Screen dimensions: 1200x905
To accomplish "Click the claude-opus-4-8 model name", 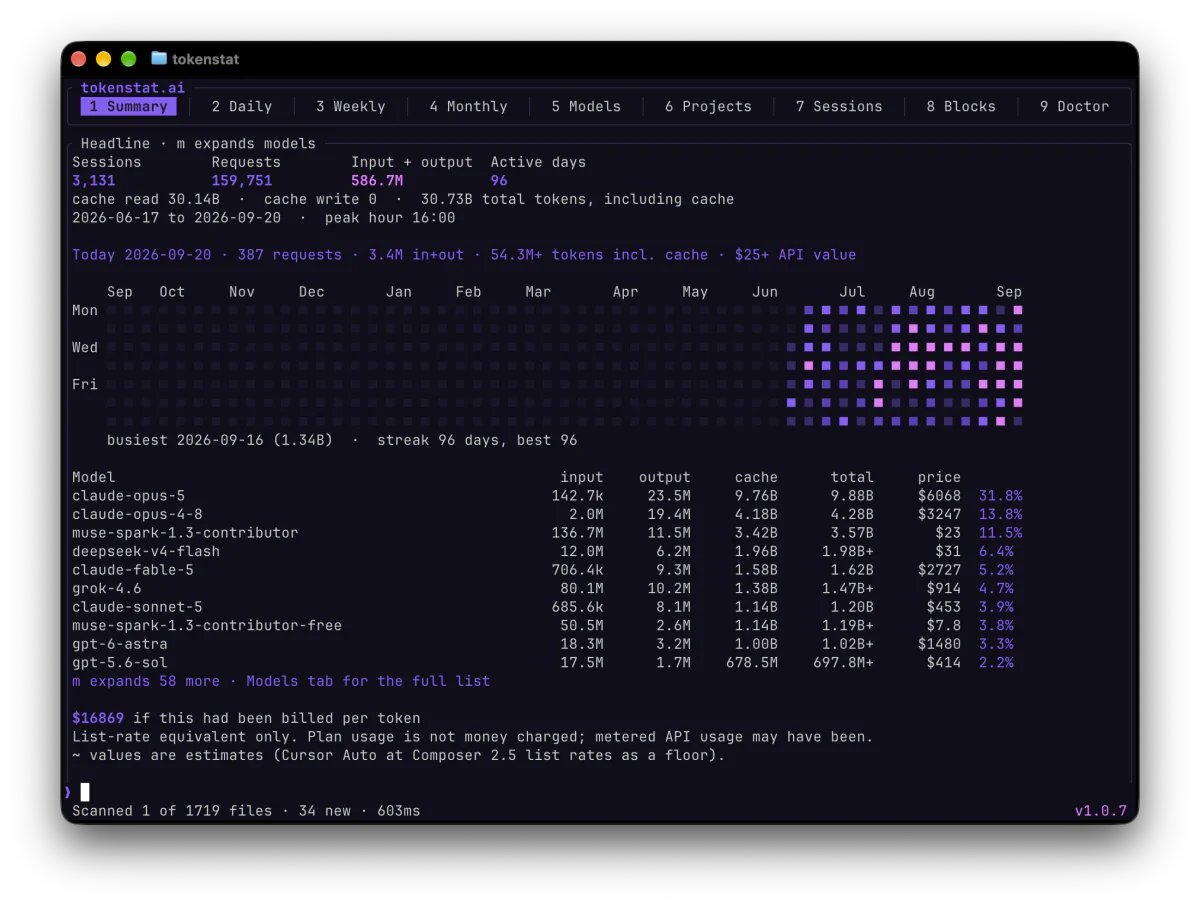I will pyautogui.click(x=137, y=514).
